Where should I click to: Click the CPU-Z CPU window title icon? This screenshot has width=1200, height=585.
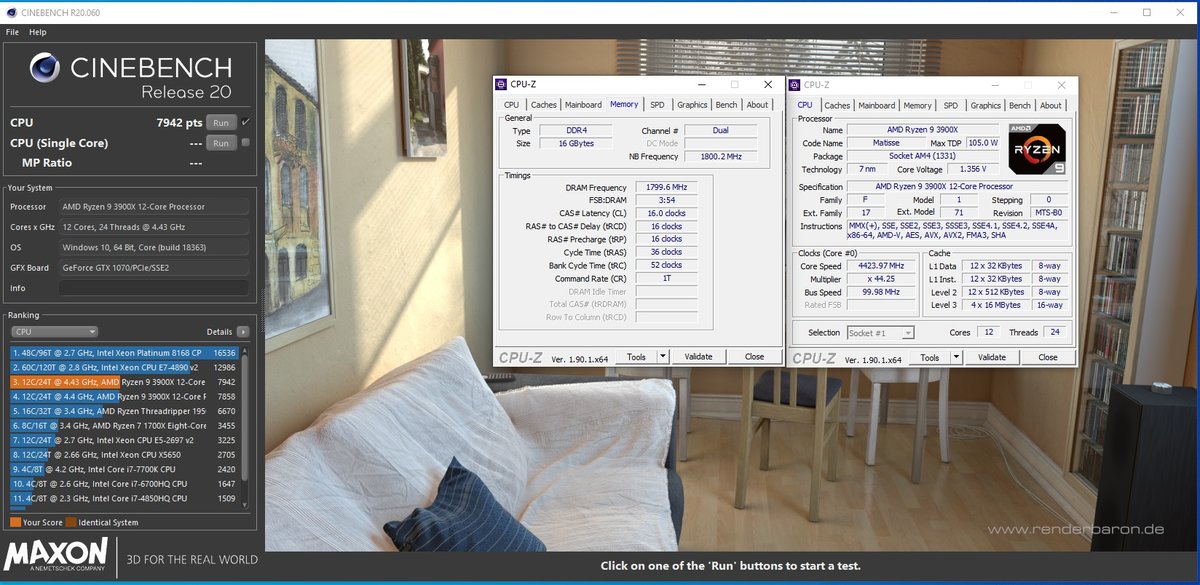coord(795,85)
